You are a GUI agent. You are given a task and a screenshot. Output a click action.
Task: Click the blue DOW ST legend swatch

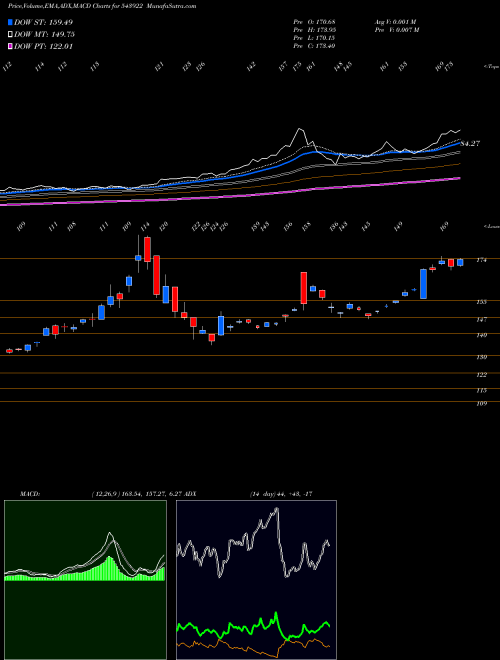11,22
